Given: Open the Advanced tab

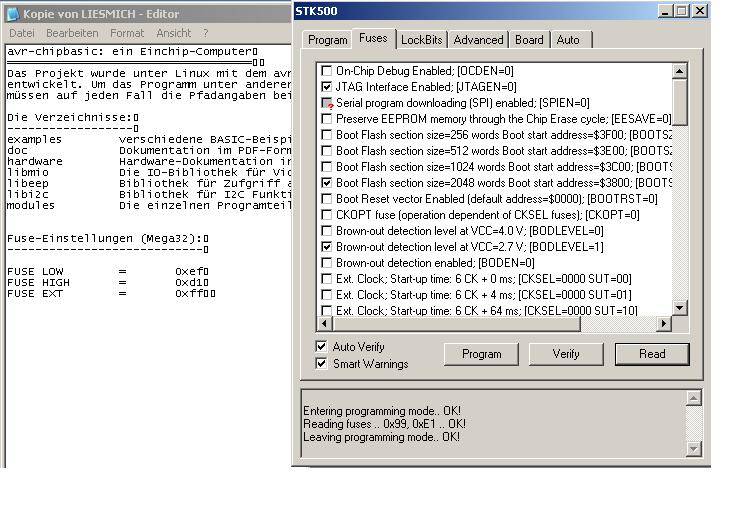Looking at the screenshot, I should pyautogui.click(x=477, y=40).
